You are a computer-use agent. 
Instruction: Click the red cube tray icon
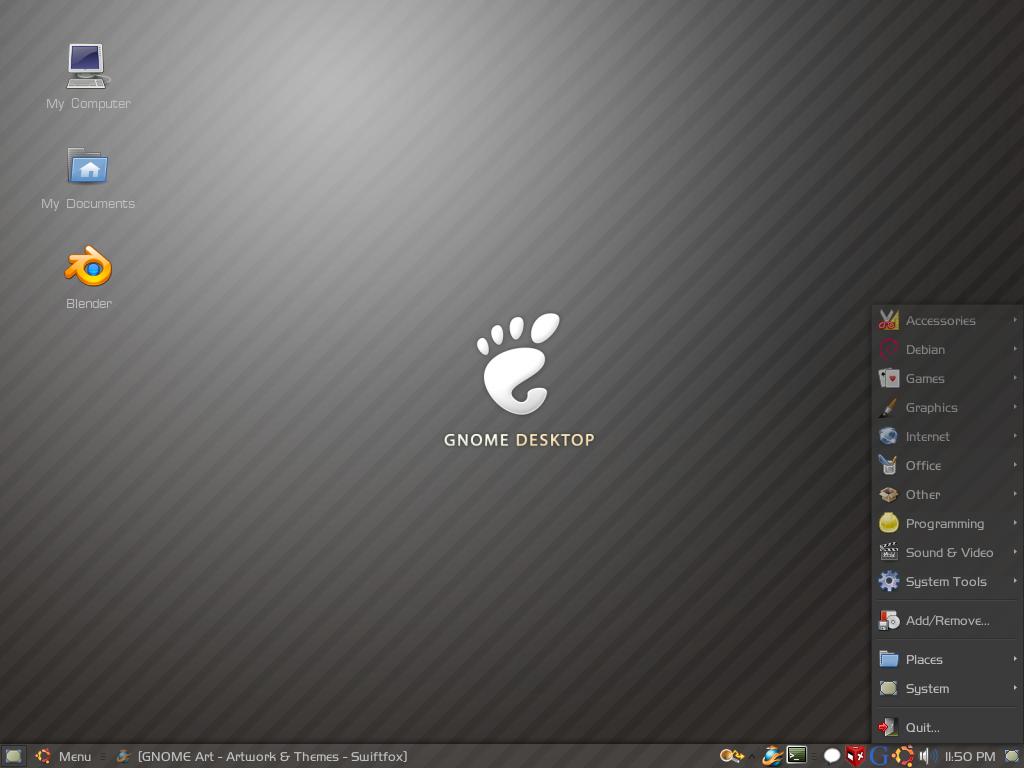[855, 756]
